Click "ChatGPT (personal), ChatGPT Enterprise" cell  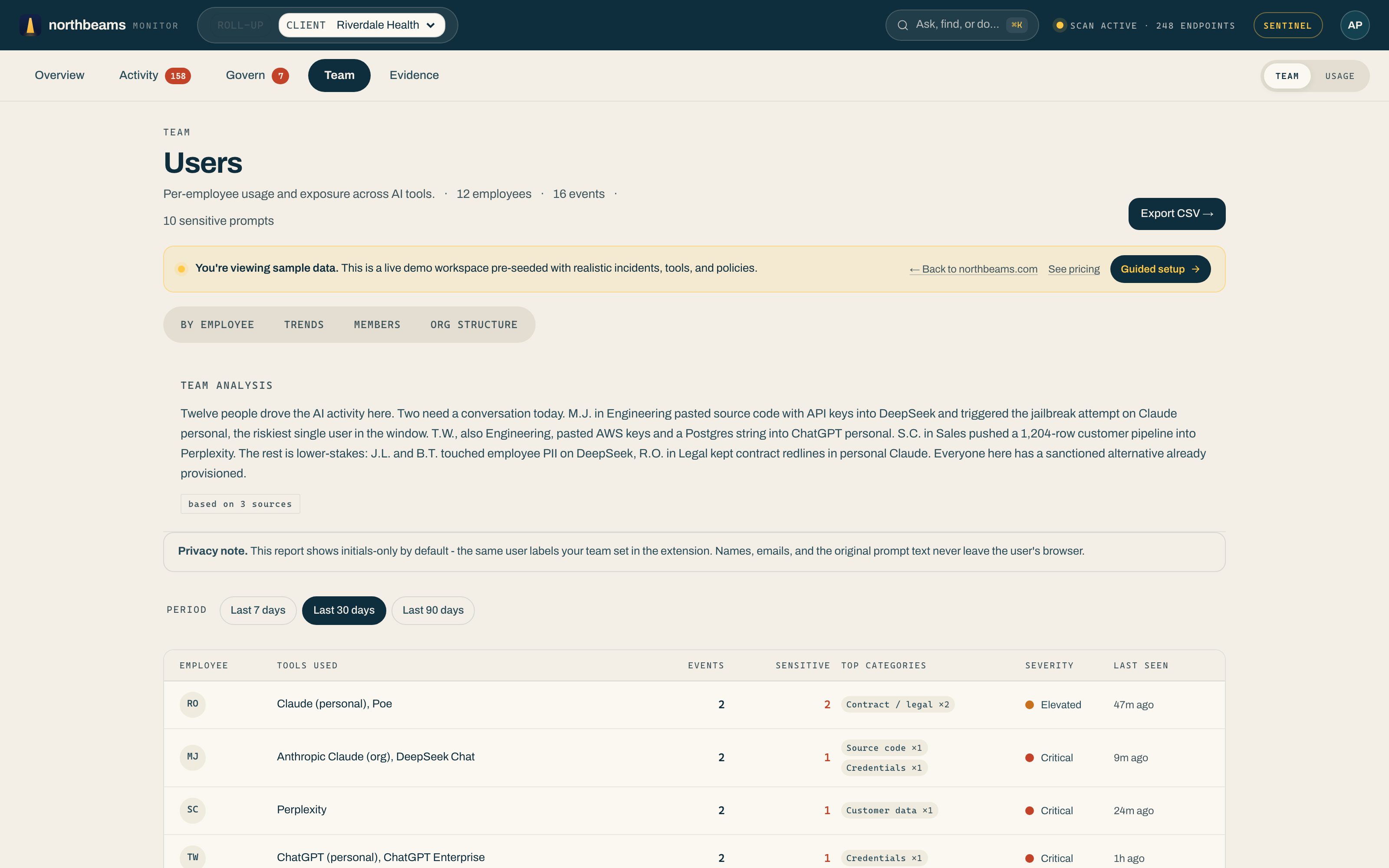(x=381, y=858)
